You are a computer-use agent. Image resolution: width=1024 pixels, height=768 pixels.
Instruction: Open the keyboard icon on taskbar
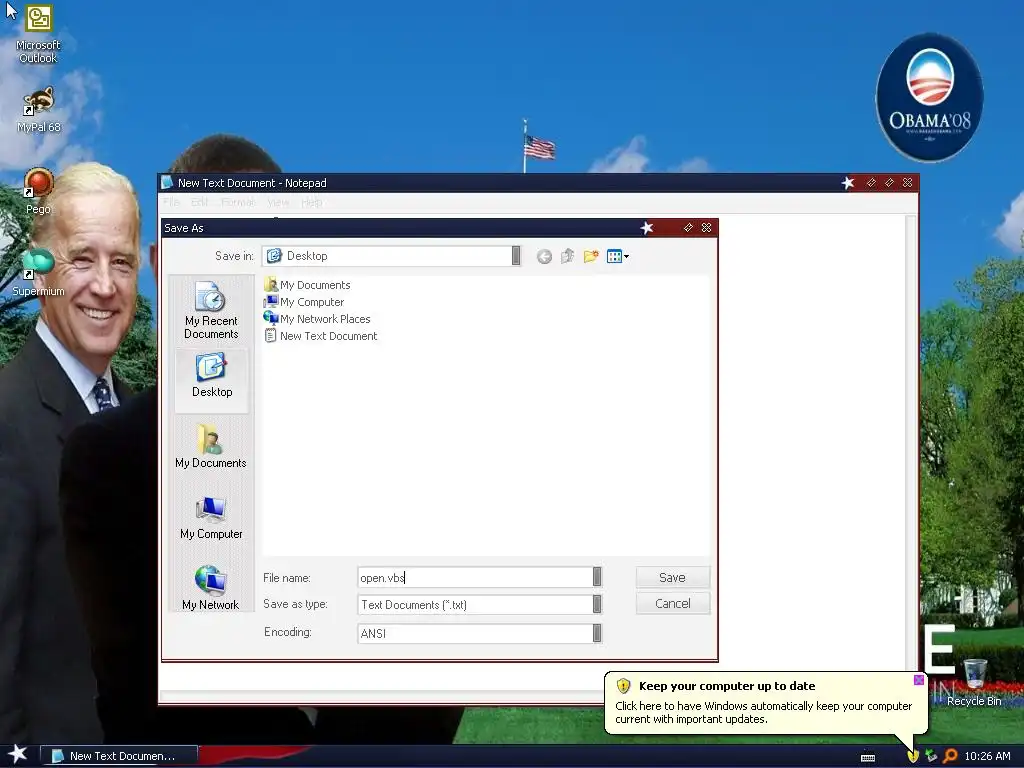(868, 757)
